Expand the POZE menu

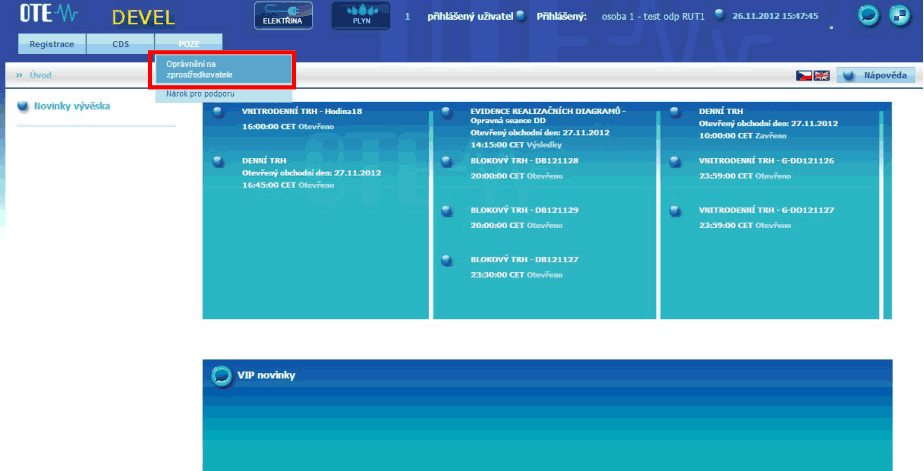188,44
